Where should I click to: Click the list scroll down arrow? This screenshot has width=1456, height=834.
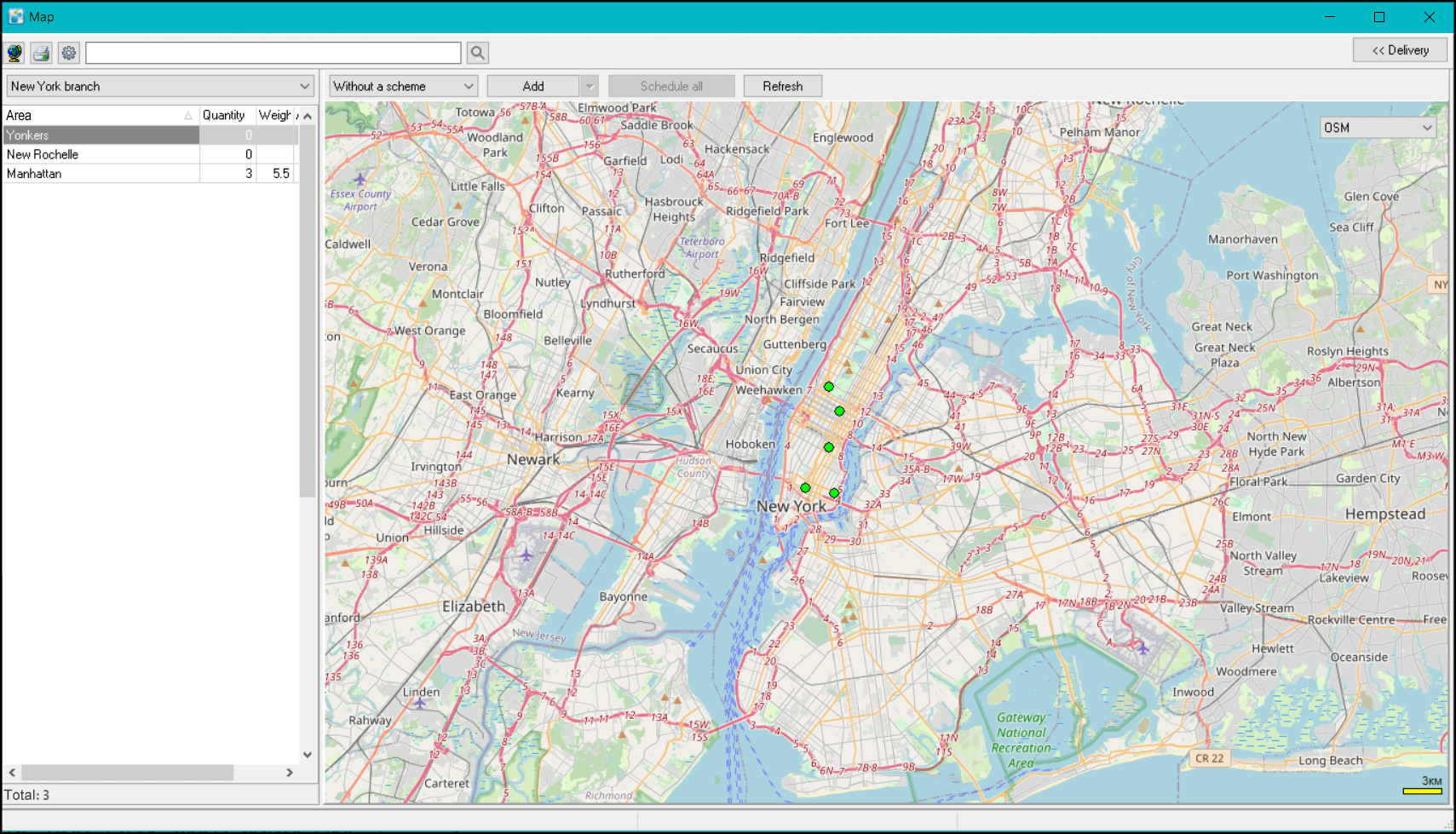(x=308, y=755)
